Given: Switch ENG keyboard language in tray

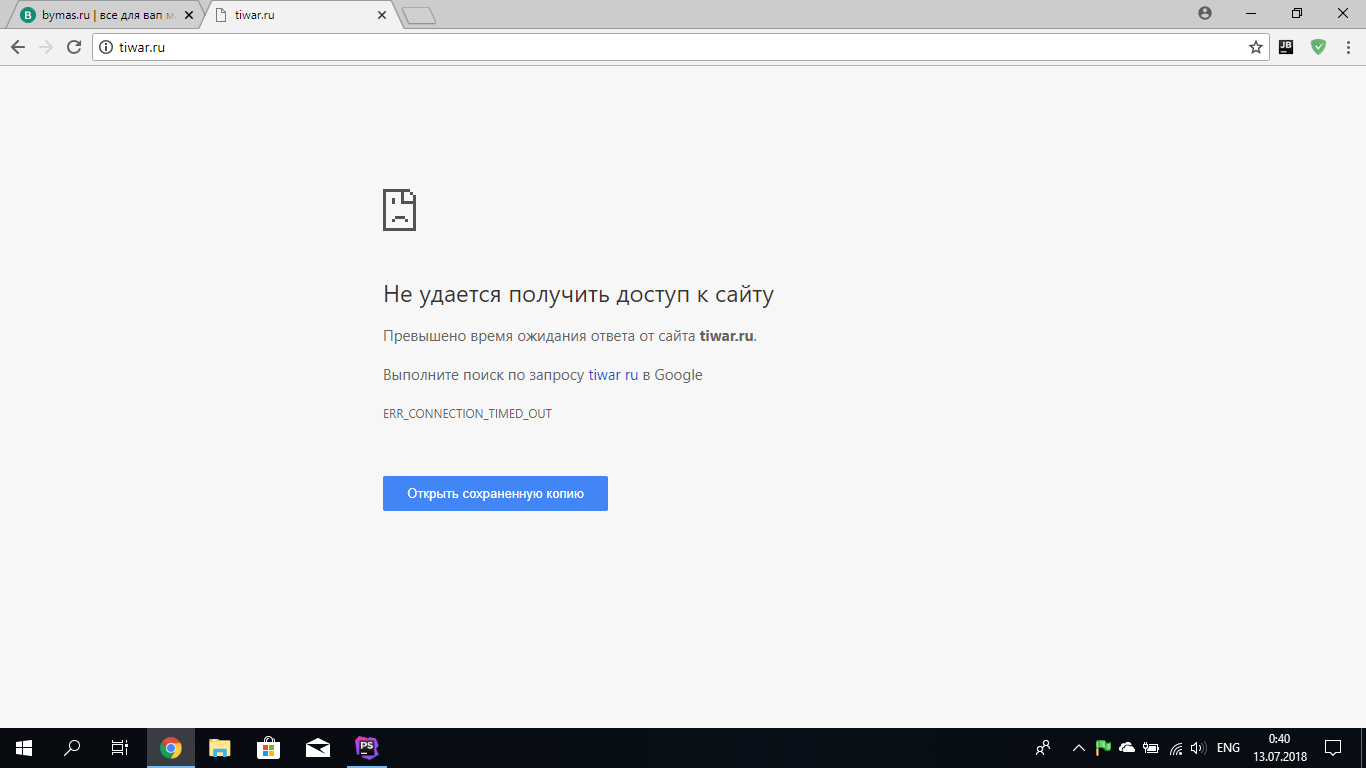Looking at the screenshot, I should (x=1228, y=748).
